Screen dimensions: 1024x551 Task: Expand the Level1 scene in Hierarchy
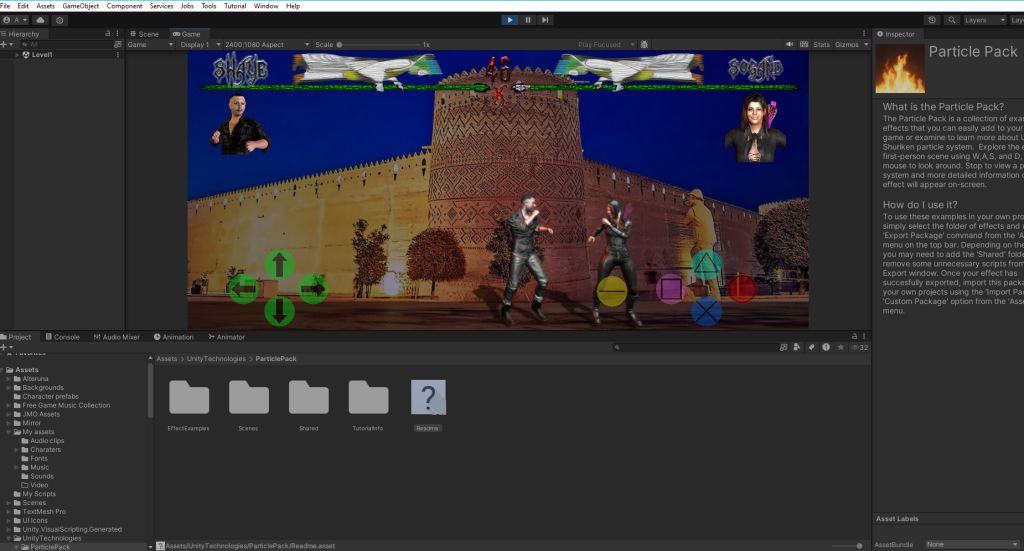[17, 55]
